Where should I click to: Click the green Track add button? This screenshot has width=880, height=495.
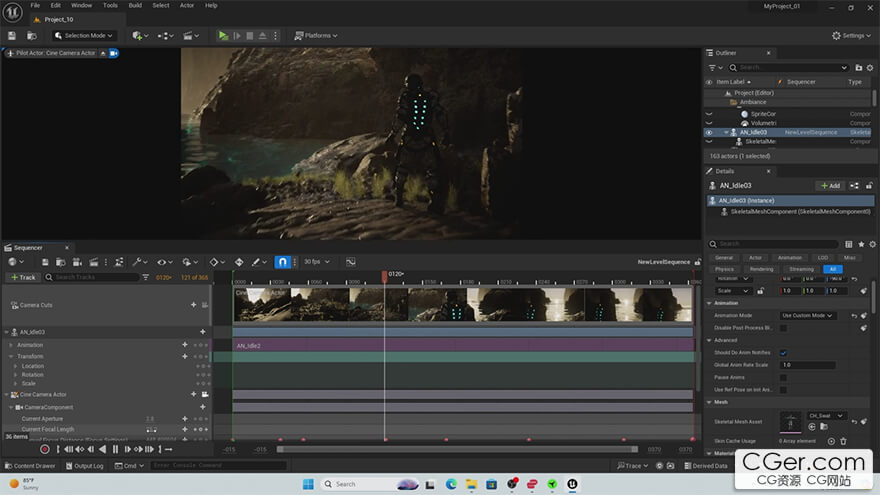pos(23,277)
